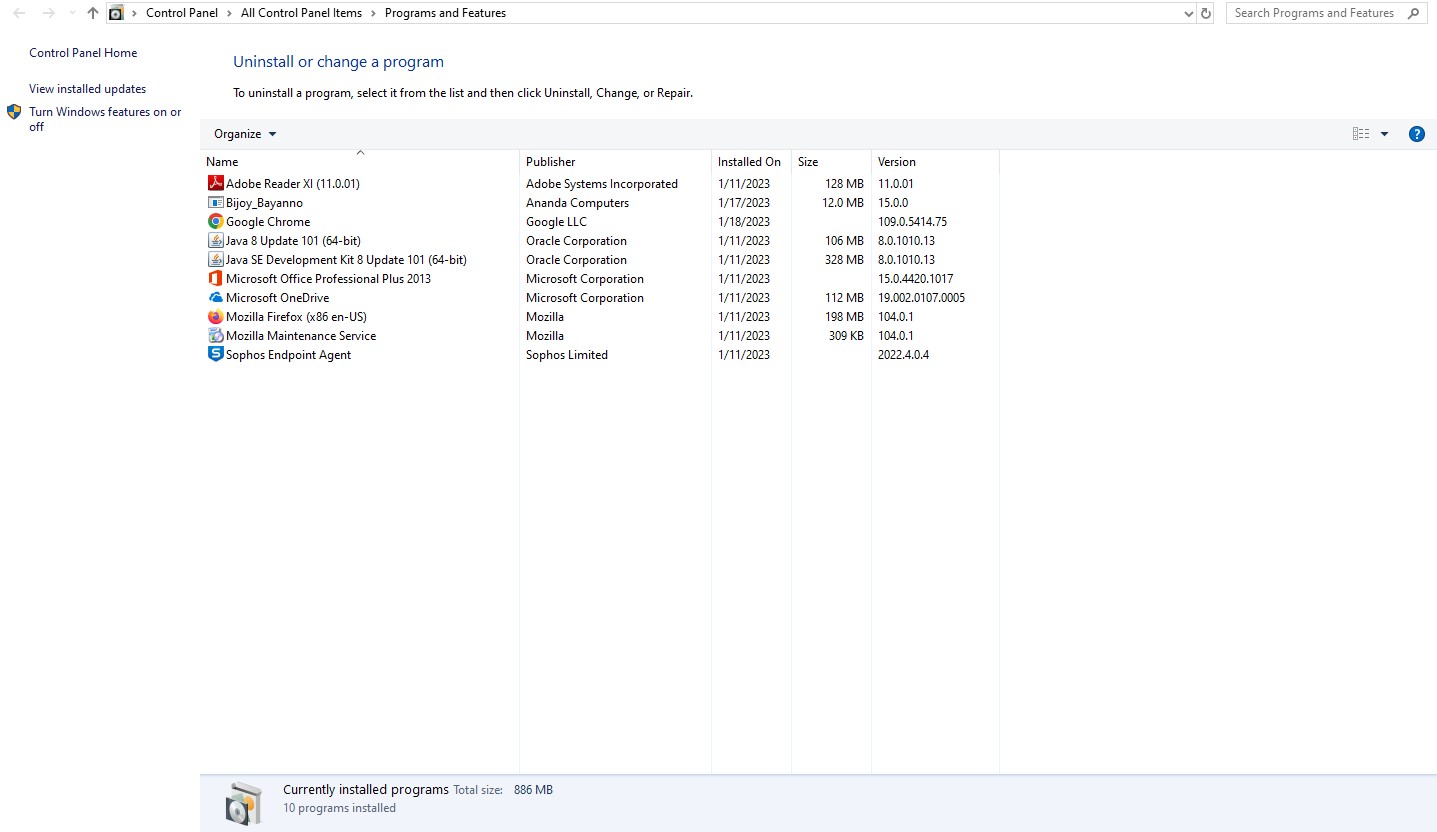Screen dimensions: 1437x832
Task: Click Programs and Features breadcrumb
Action: point(445,13)
